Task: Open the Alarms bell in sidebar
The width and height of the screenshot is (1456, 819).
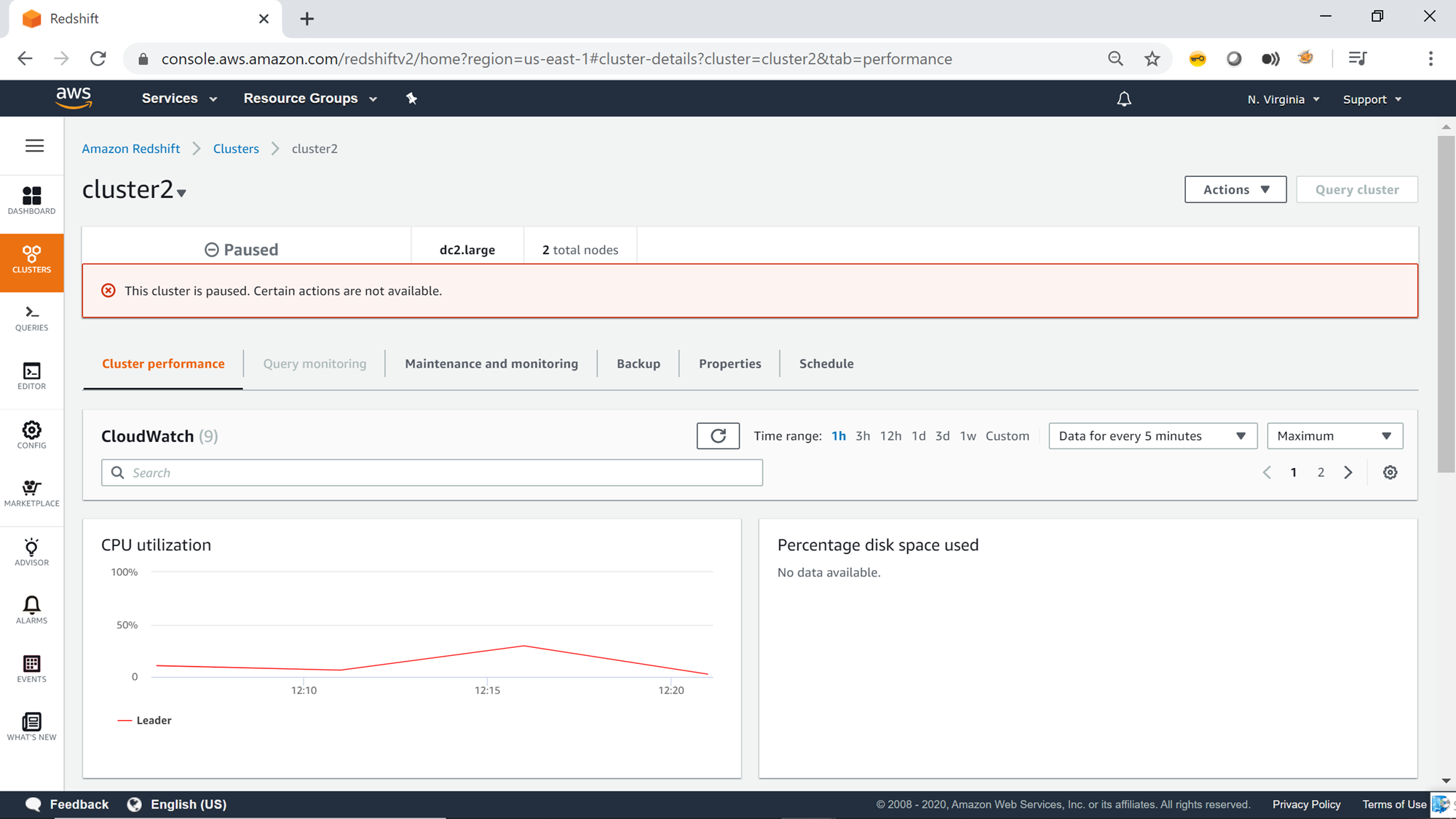Action: (31, 610)
